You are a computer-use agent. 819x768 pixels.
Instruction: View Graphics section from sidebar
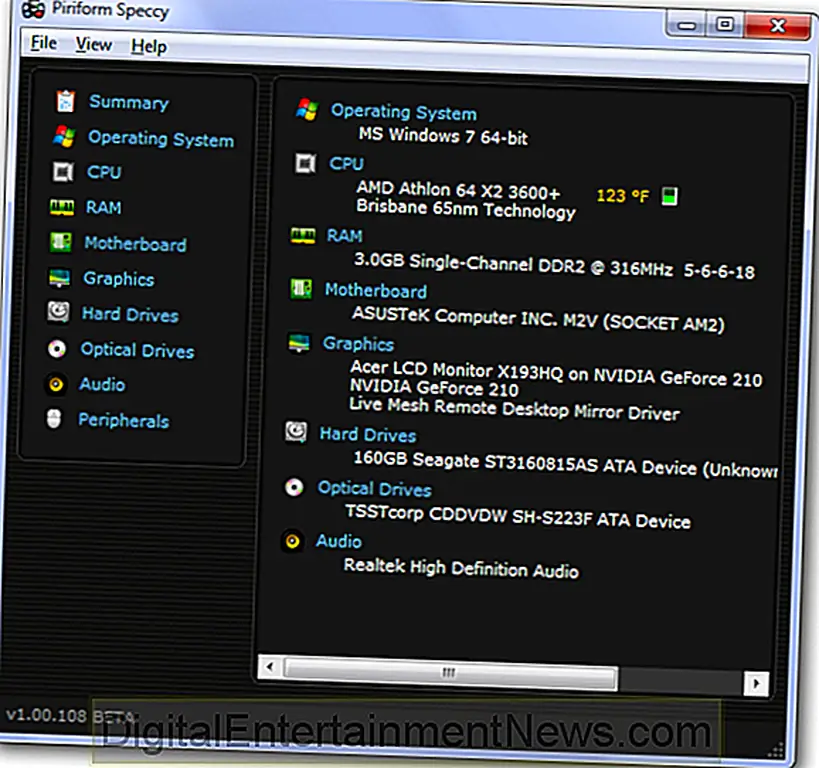[x=119, y=279]
